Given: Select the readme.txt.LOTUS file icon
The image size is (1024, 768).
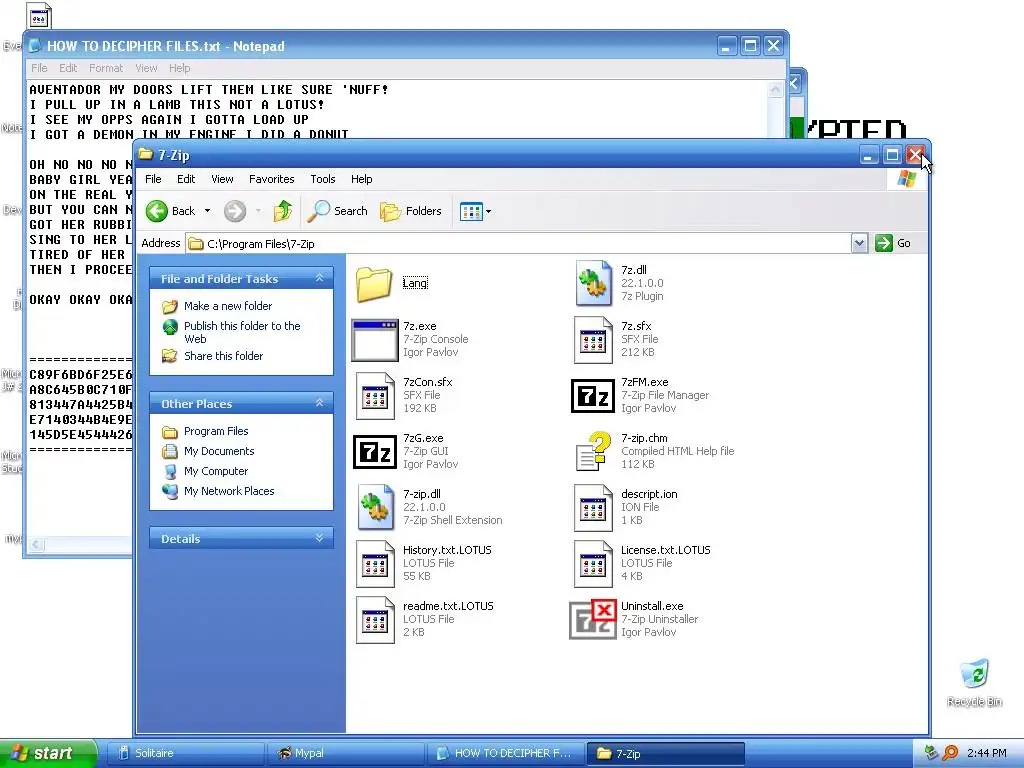Looking at the screenshot, I should [376, 620].
